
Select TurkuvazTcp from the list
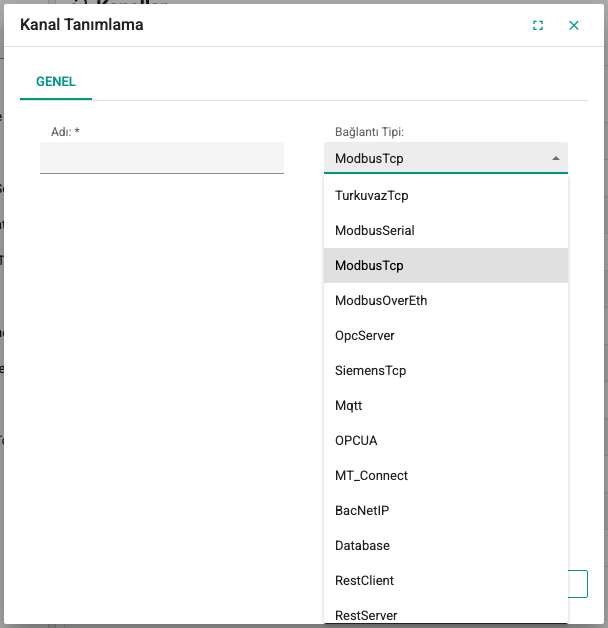coord(446,195)
